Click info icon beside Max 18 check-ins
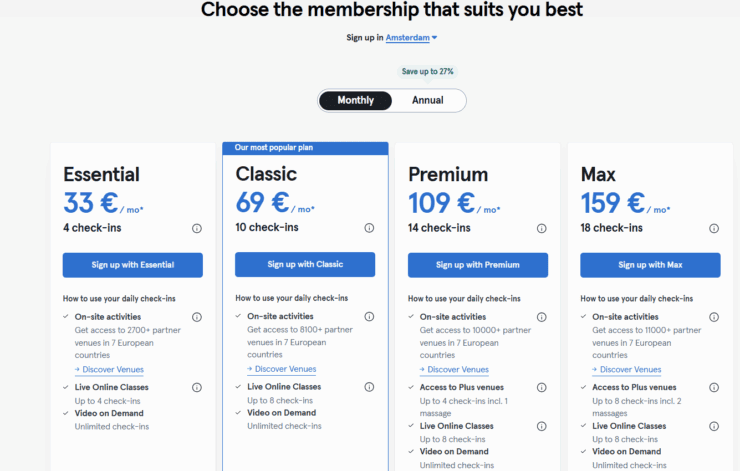 point(714,228)
